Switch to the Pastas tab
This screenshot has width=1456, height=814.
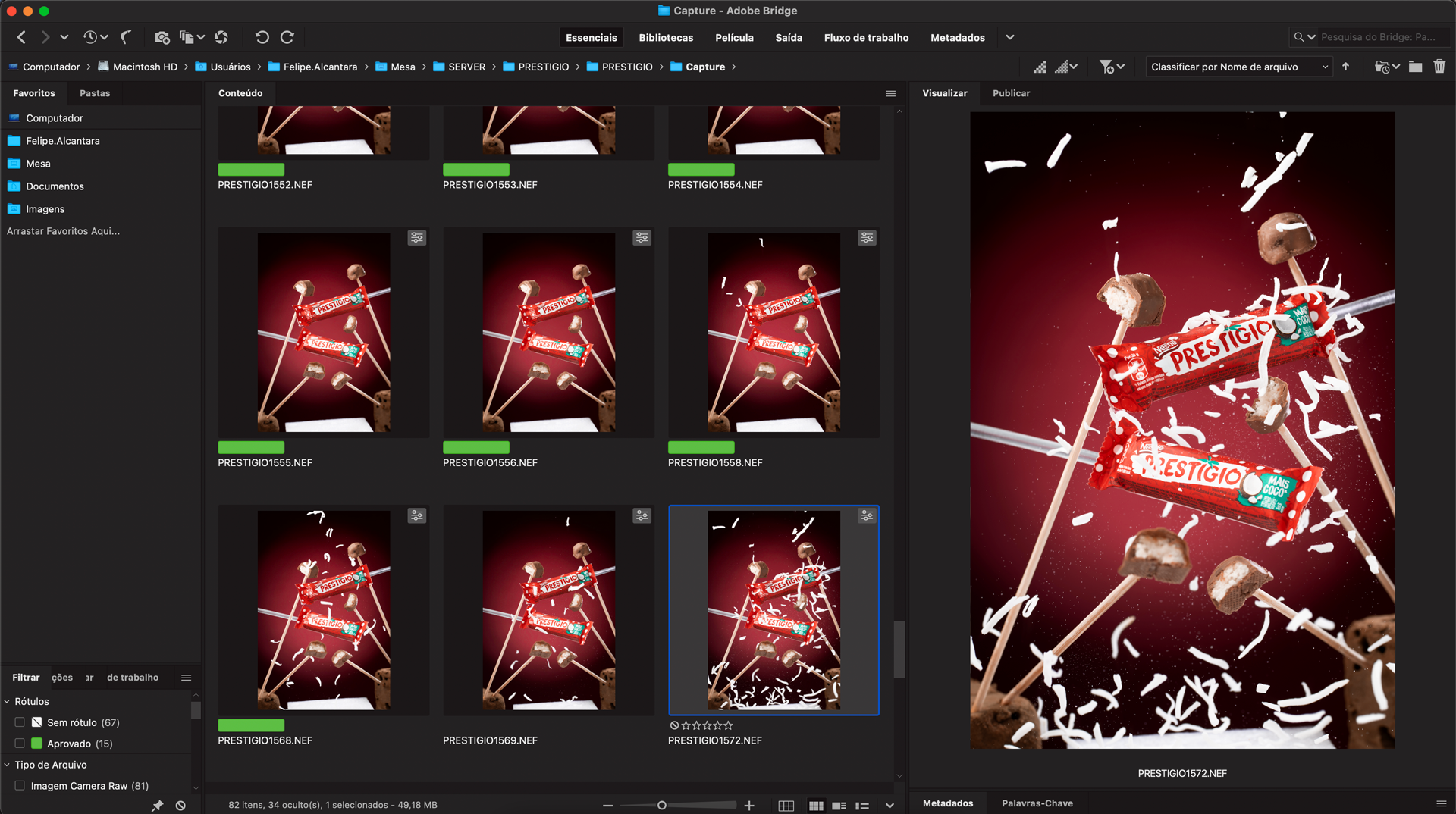tap(95, 93)
